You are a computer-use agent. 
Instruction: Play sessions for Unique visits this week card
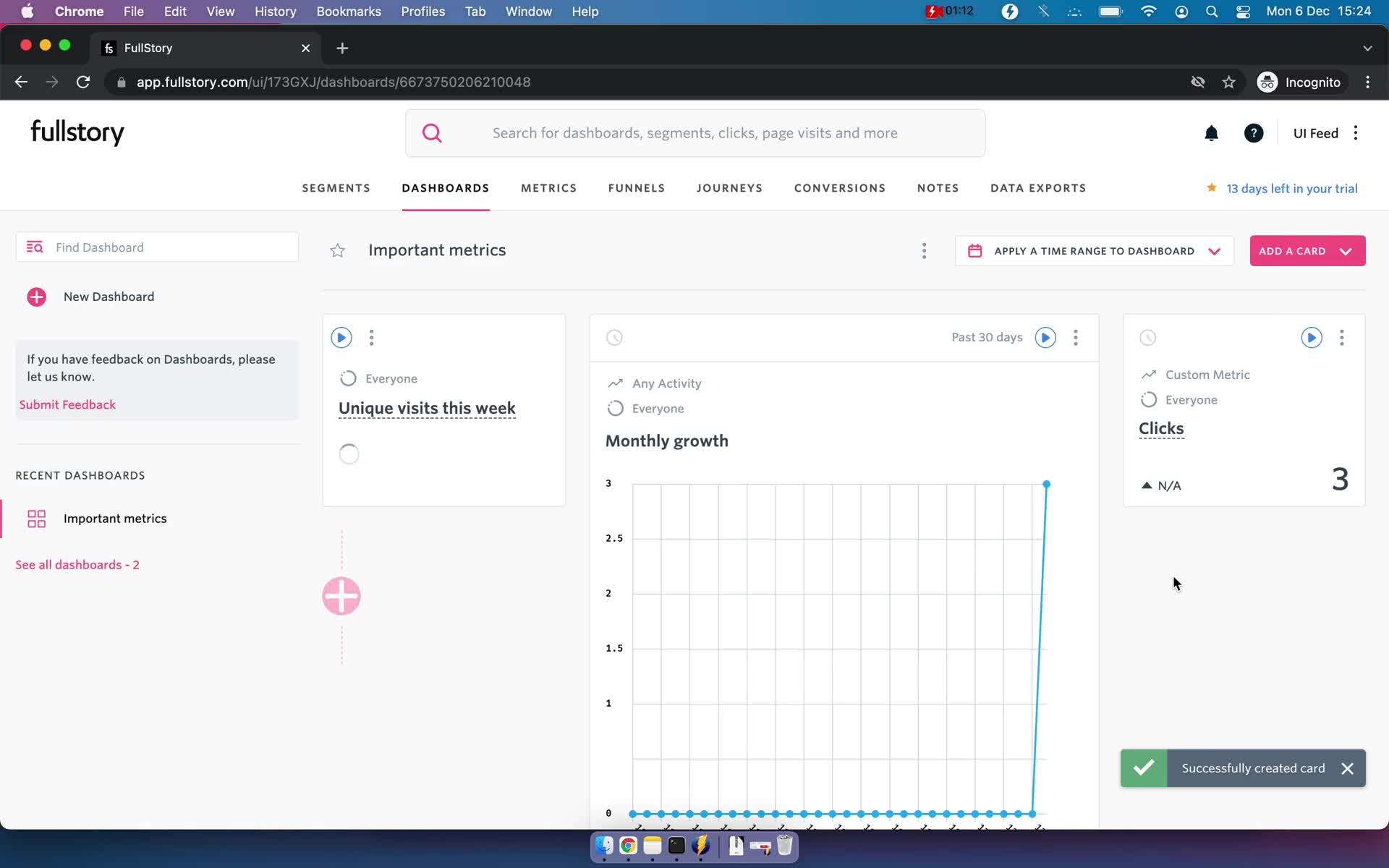click(341, 338)
